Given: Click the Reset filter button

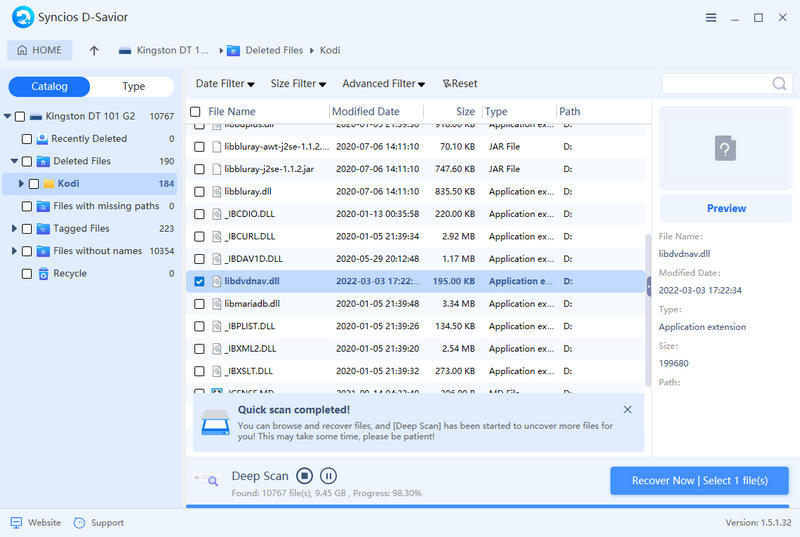Looking at the screenshot, I should 460,84.
